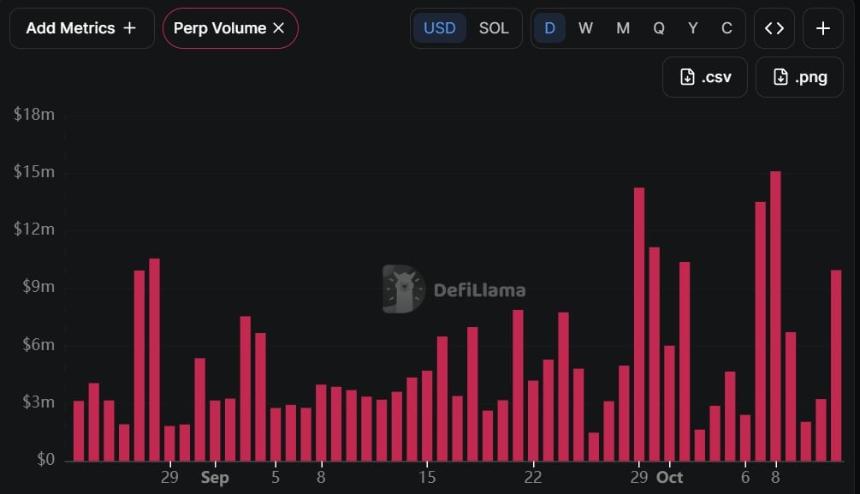This screenshot has height=494, width=860.
Task: Download chart data as .csv
Action: (705, 77)
